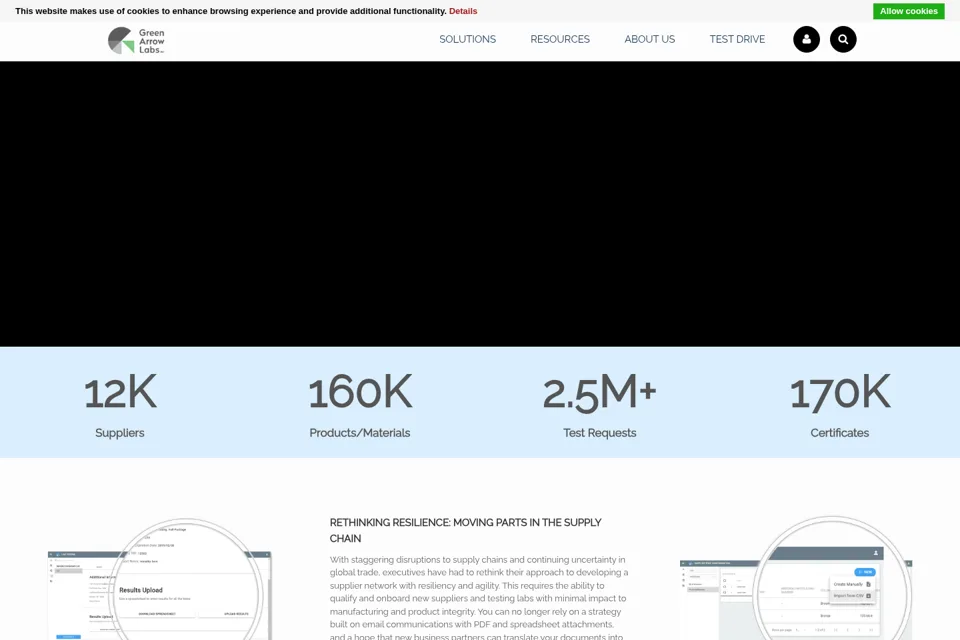Click the 12K Suppliers figure
This screenshot has height=640, width=960.
coord(120,392)
